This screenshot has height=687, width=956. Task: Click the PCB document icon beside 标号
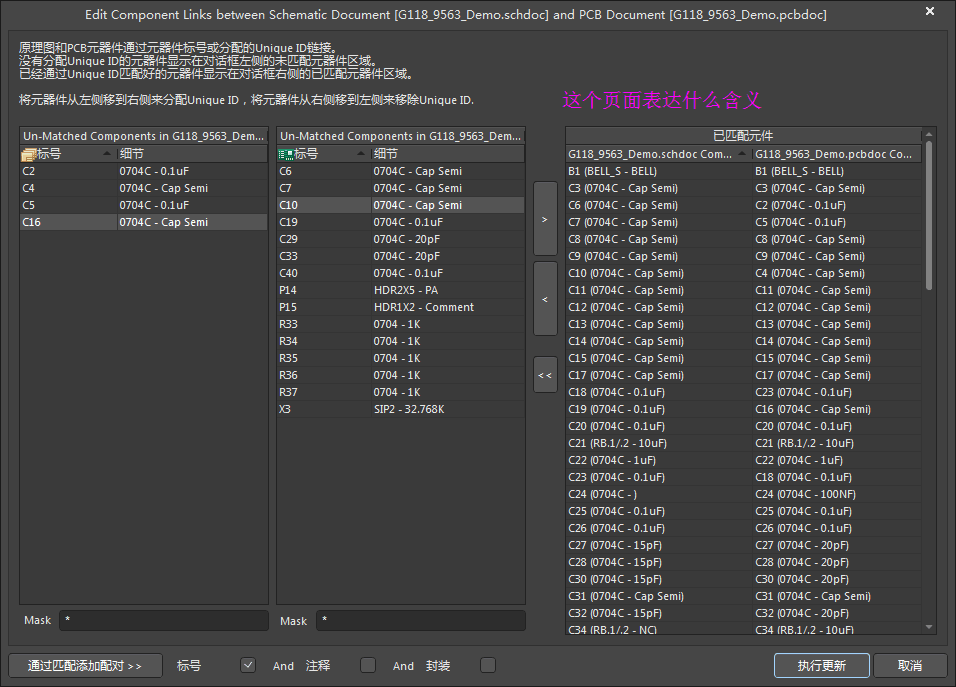pos(286,154)
